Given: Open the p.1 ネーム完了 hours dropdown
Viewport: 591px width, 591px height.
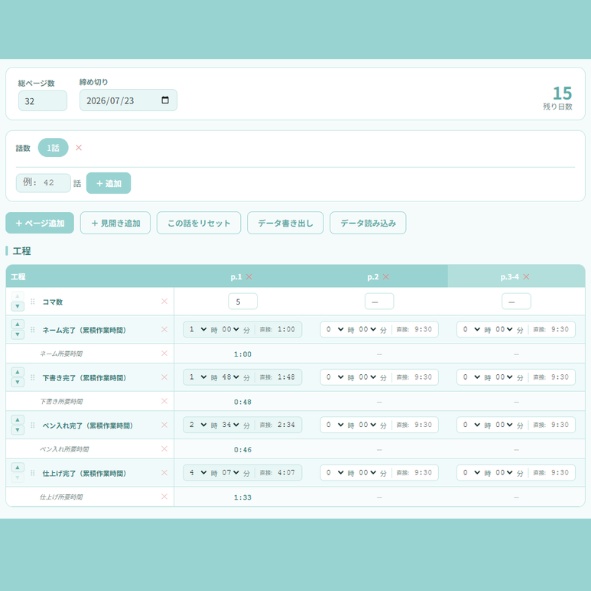Looking at the screenshot, I should tap(198, 329).
